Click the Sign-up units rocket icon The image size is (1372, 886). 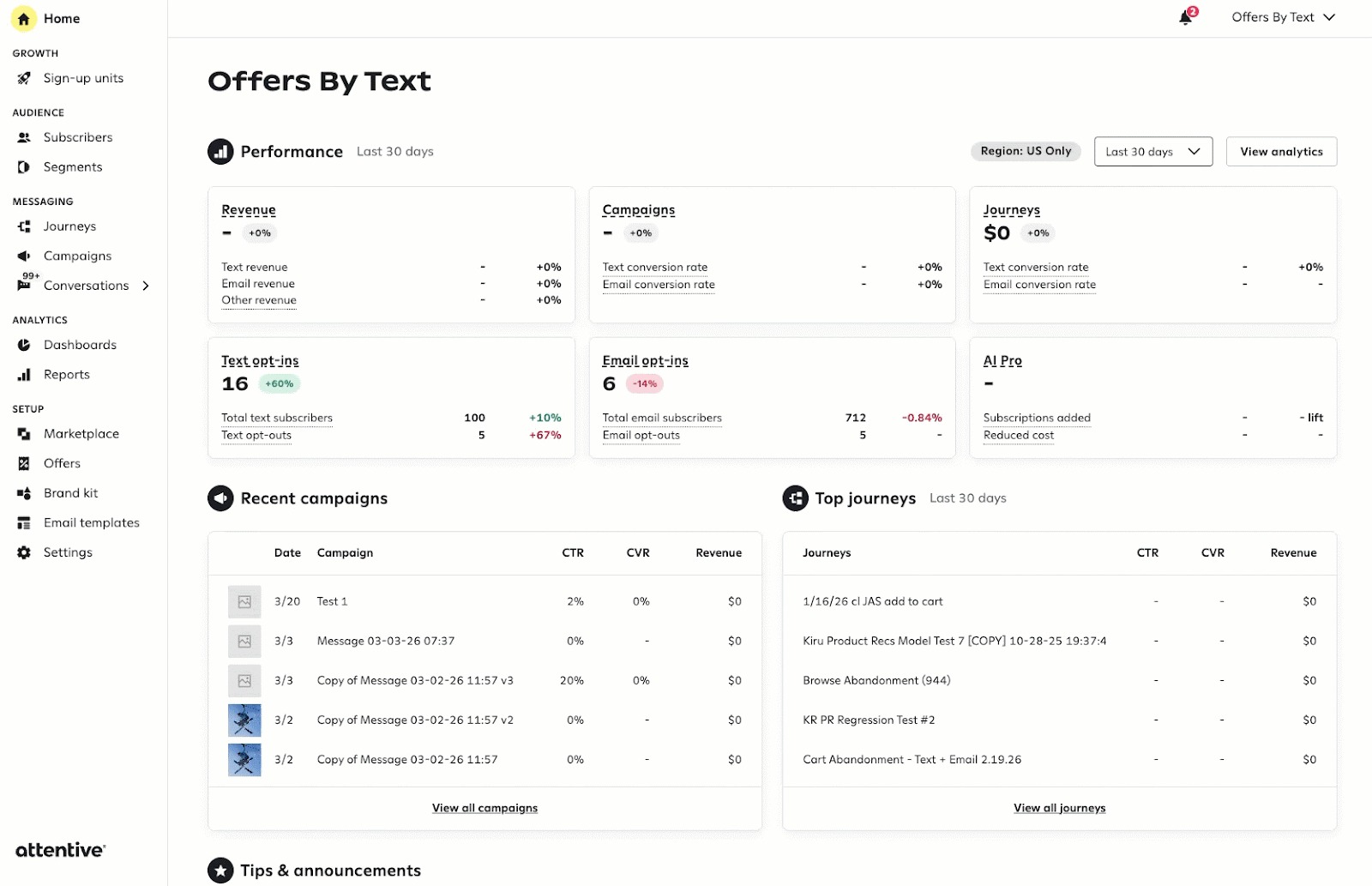[24, 78]
